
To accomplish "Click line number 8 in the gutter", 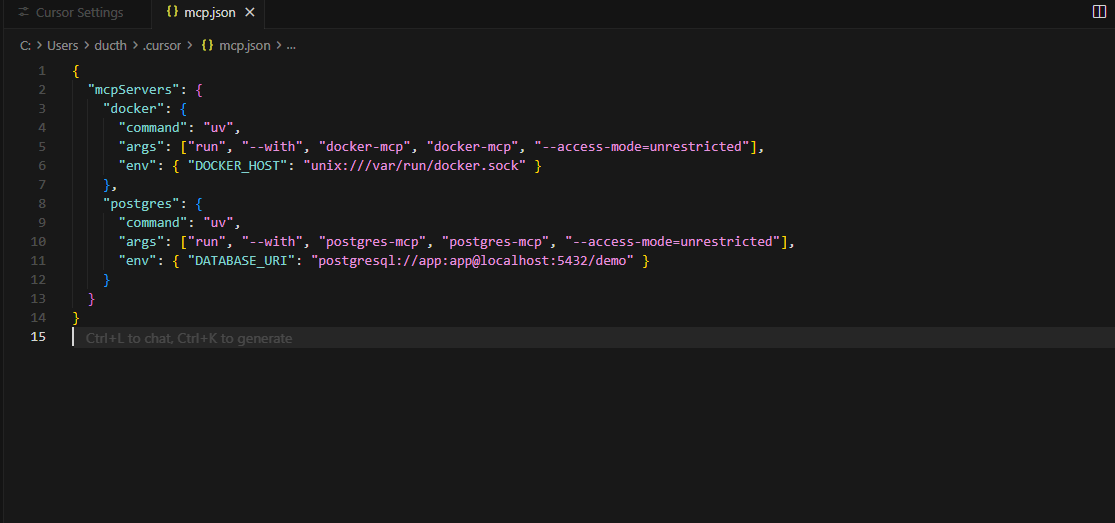I will [x=41, y=204].
